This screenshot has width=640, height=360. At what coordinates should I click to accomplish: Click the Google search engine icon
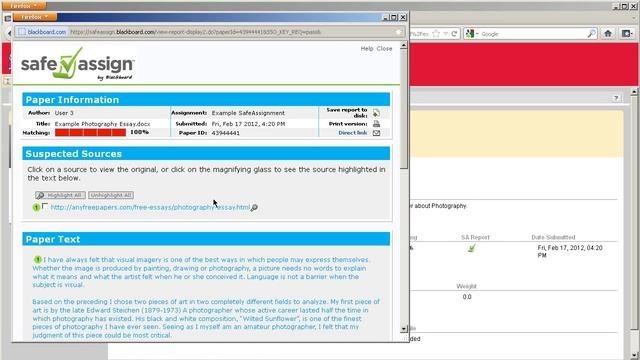[470, 34]
